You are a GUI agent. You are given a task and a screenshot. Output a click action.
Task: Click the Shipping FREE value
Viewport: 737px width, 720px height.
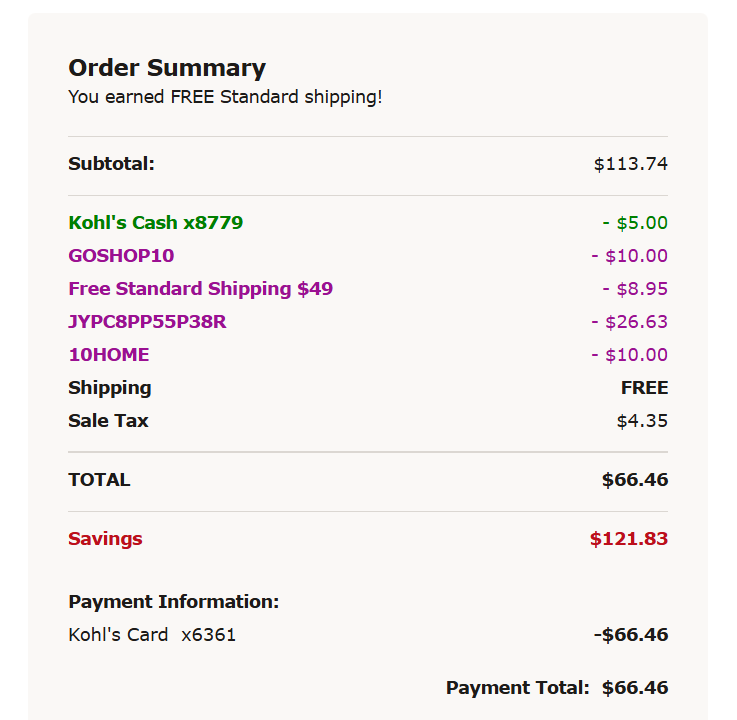[x=644, y=388]
